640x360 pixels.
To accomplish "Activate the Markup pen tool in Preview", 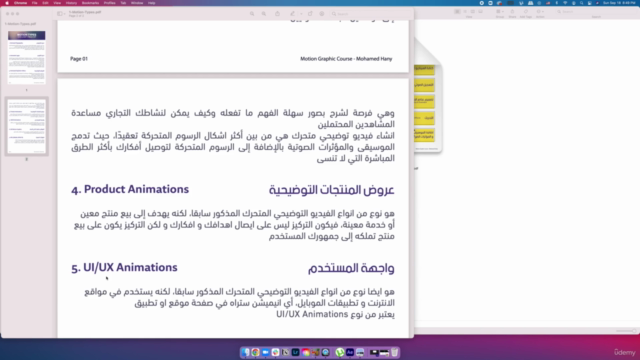I will pos(293,13).
